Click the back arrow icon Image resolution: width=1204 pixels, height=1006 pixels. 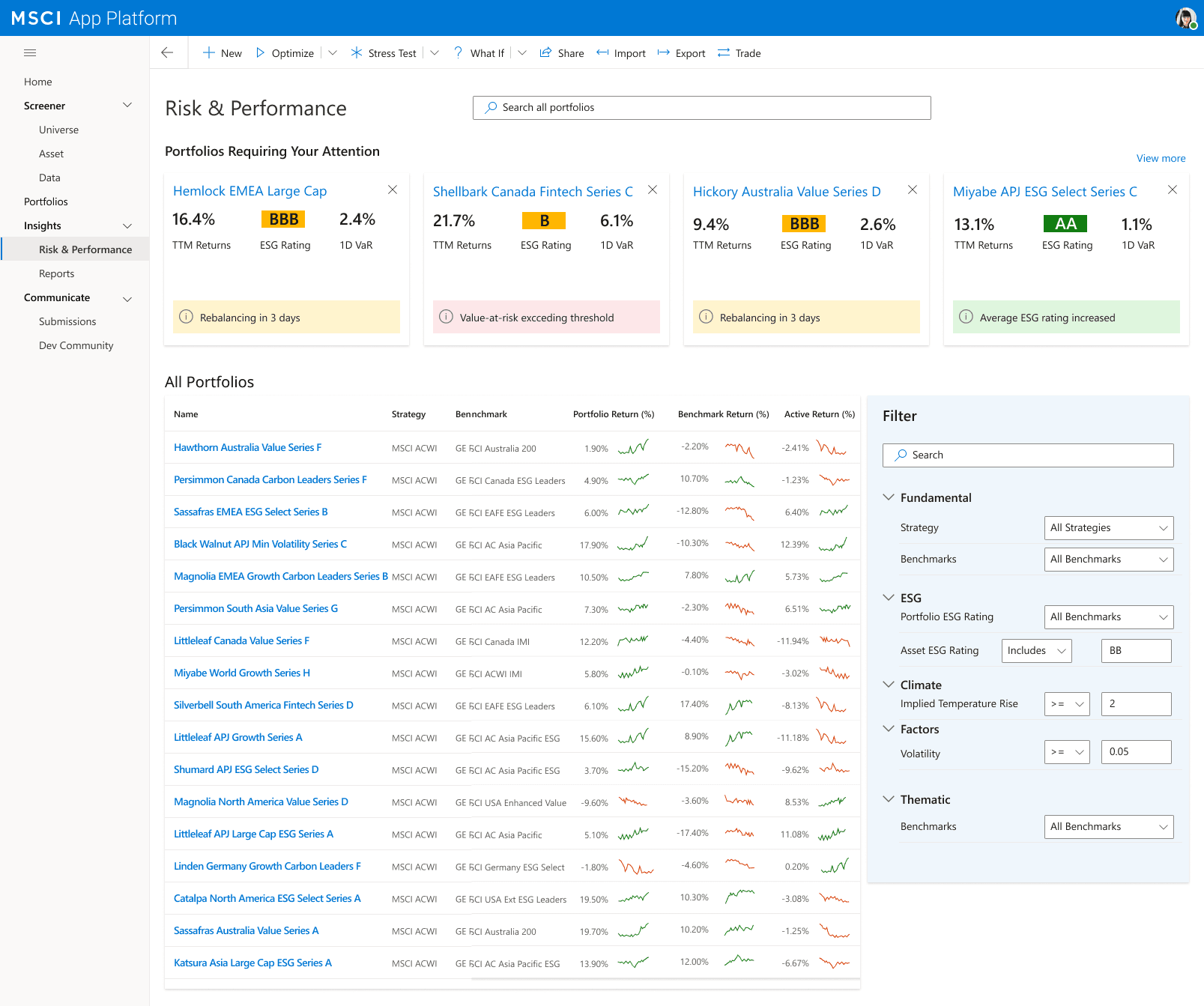click(x=167, y=52)
